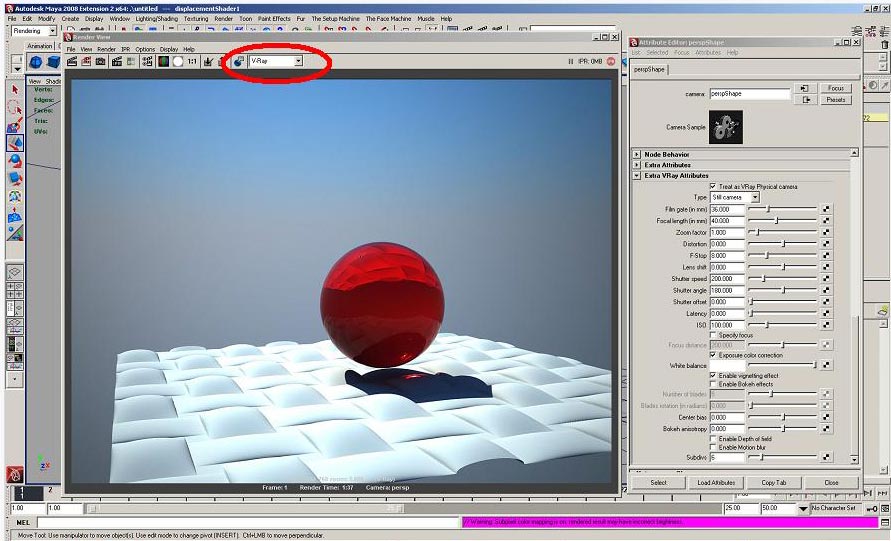Collapse the Extra VRay Attributes section
The height and width of the screenshot is (541, 891).
[637, 176]
